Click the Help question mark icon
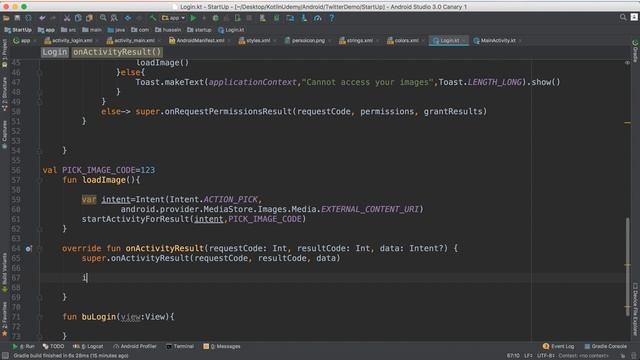This screenshot has width=640, height=360. click(331, 18)
